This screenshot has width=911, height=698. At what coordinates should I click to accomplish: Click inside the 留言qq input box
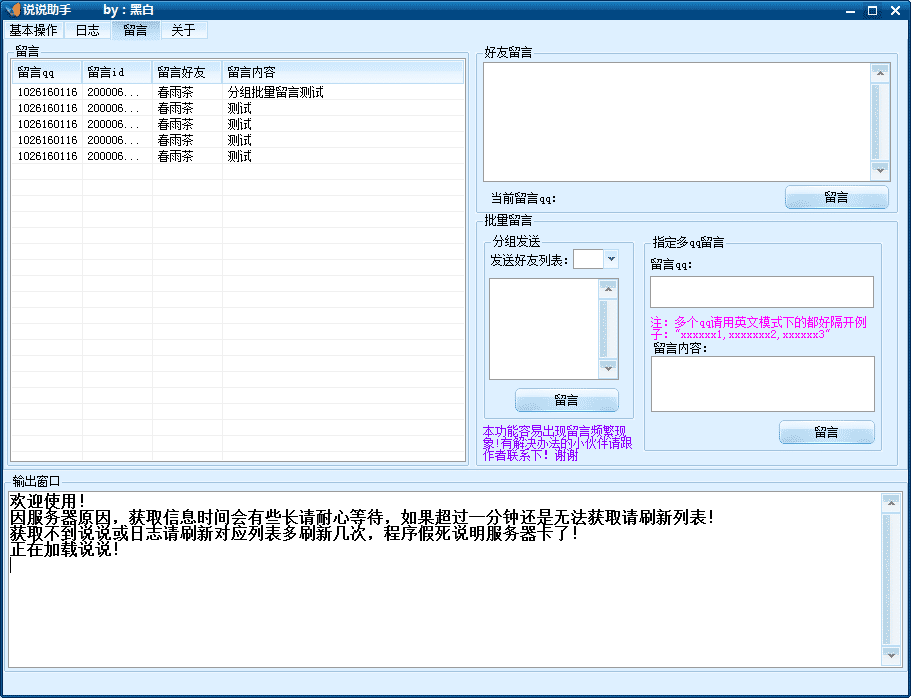pyautogui.click(x=762, y=293)
